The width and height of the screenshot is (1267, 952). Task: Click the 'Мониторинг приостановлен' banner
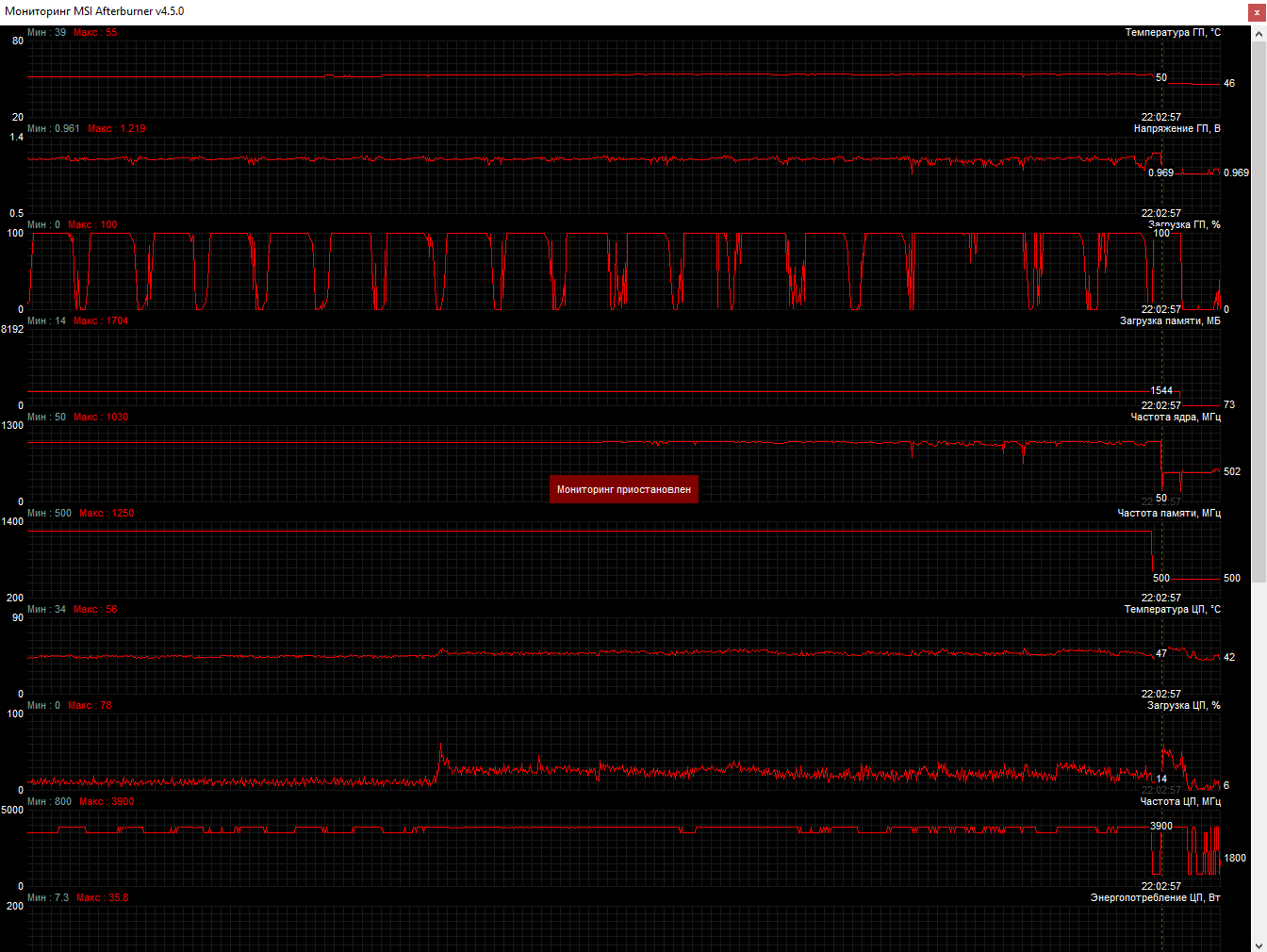(624, 489)
